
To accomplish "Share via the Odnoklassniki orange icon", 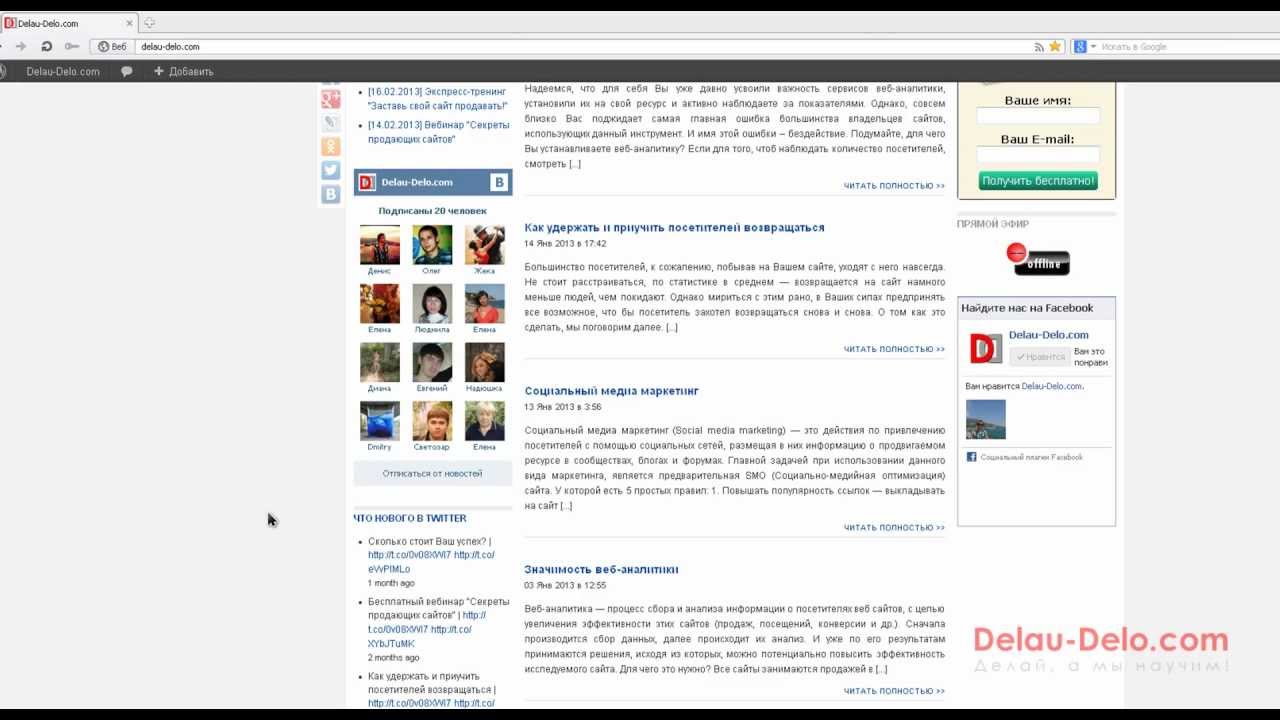I will tap(331, 147).
